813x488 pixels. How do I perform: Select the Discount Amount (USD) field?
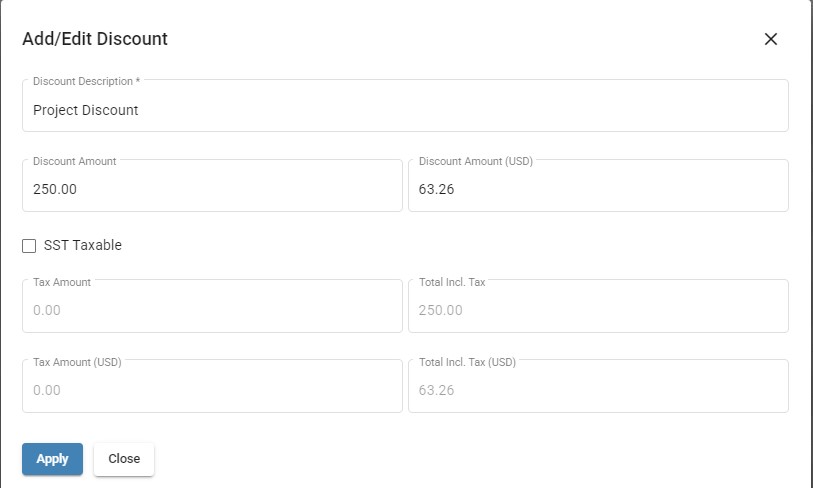pyautogui.click(x=598, y=185)
